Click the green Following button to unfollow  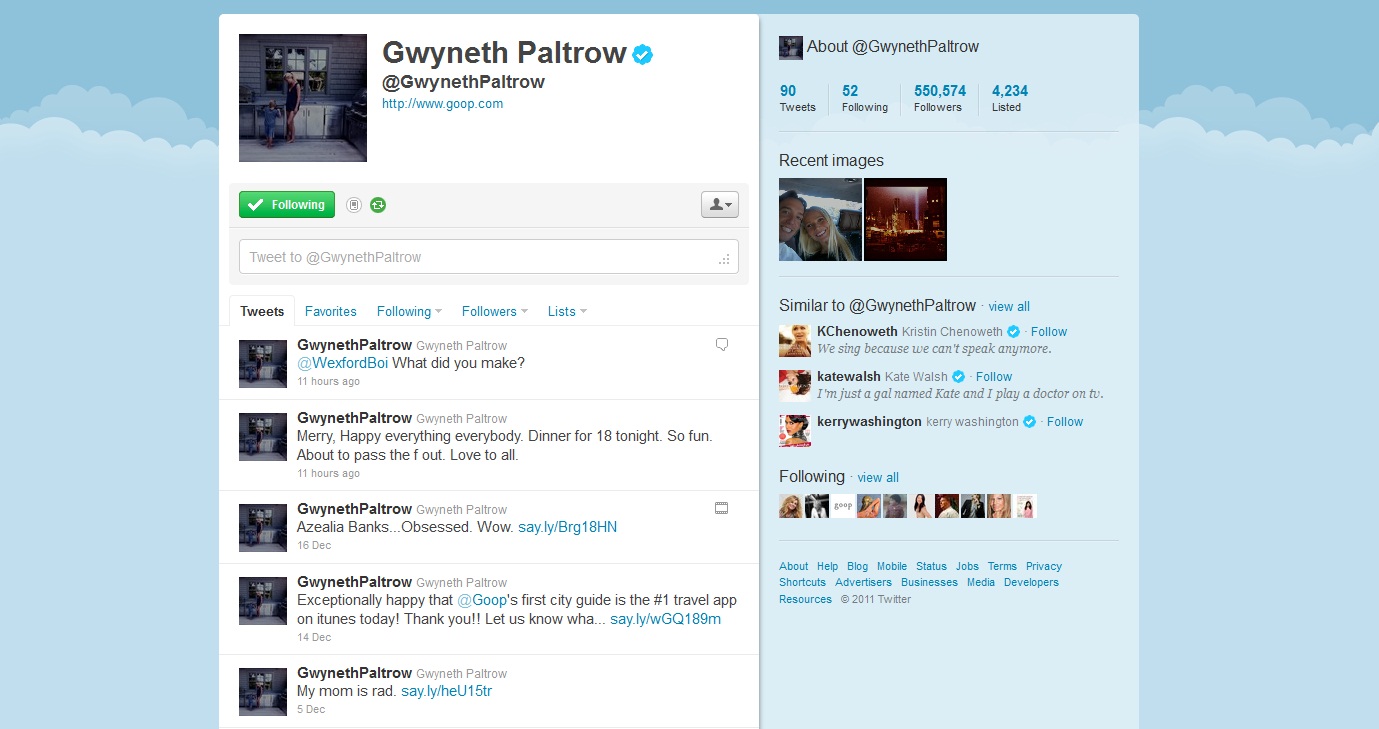point(287,204)
